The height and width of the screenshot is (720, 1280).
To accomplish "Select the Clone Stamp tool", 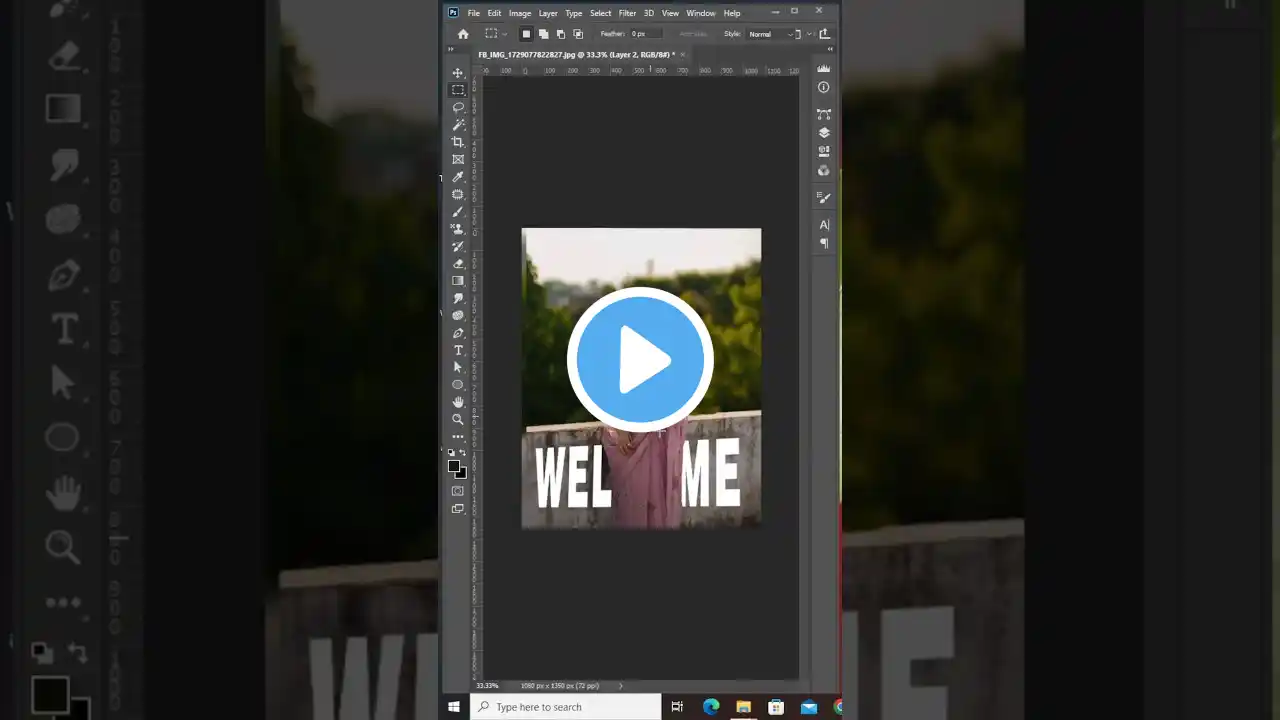I will click(458, 229).
